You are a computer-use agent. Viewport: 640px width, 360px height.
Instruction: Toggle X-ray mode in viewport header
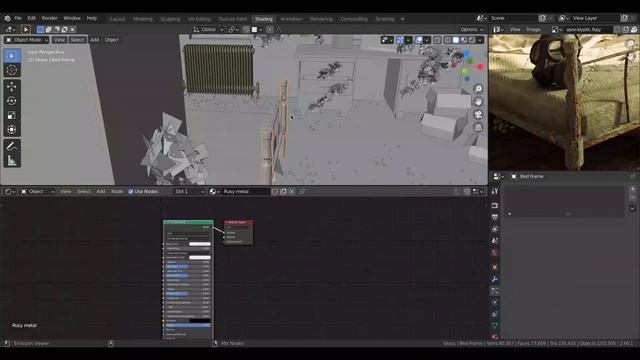pos(437,40)
